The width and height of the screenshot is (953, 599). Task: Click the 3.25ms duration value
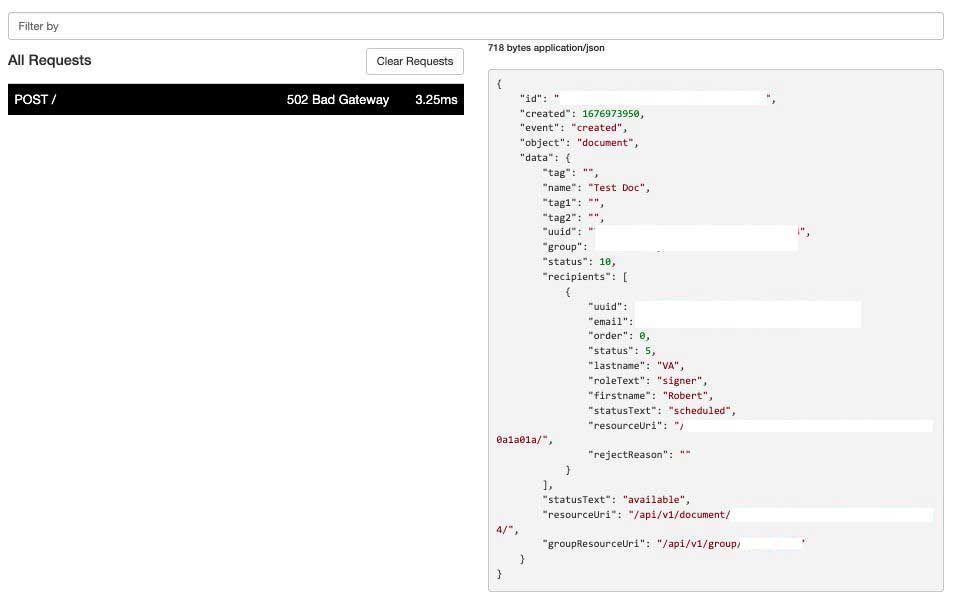[x=438, y=100]
